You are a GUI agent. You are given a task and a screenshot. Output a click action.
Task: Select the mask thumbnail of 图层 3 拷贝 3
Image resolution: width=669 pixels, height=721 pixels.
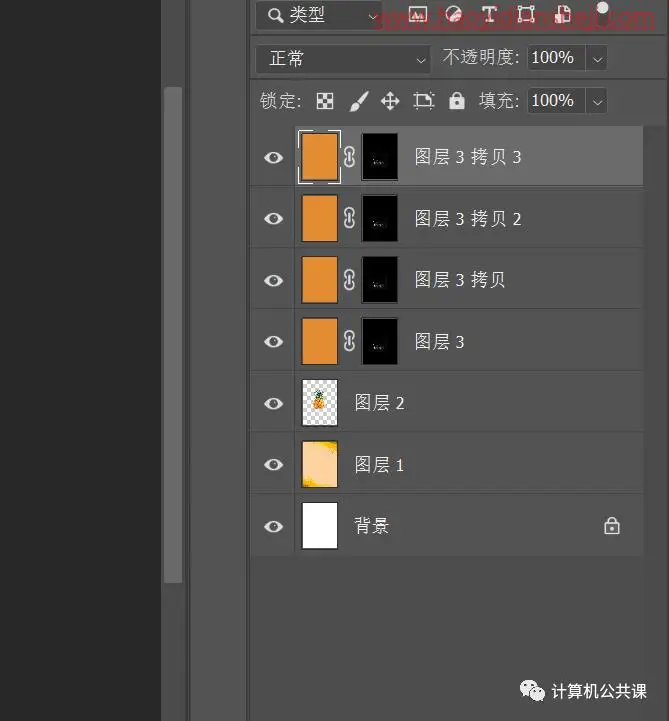pyautogui.click(x=380, y=157)
